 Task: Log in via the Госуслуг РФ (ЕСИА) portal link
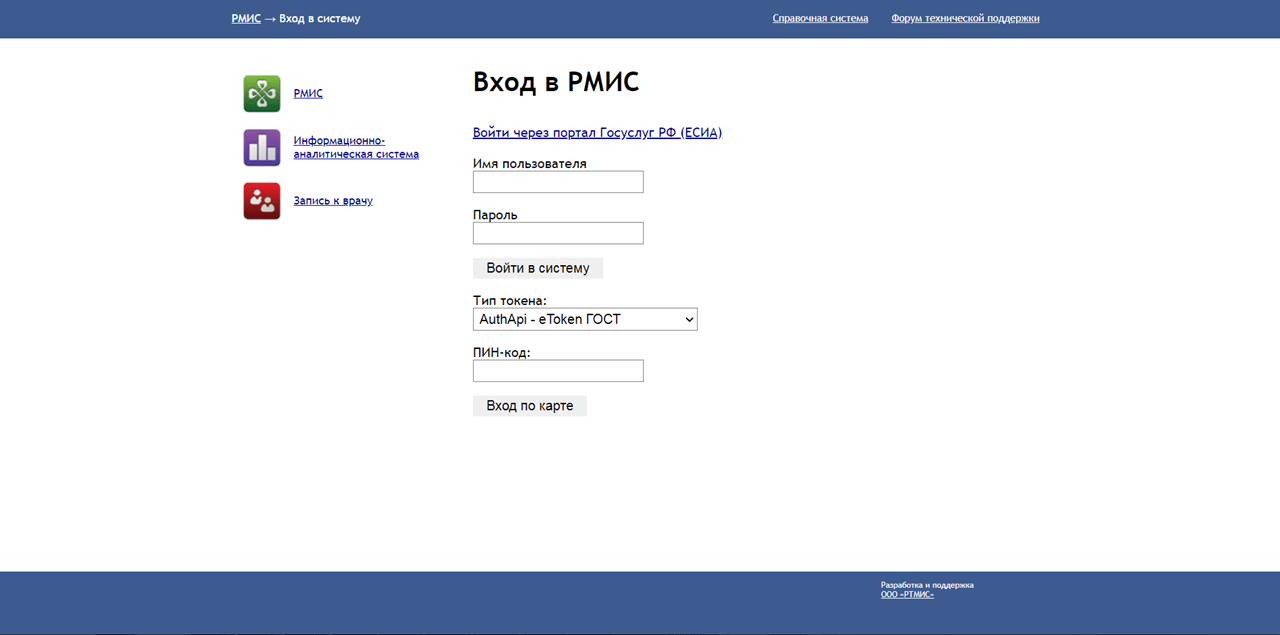597,133
